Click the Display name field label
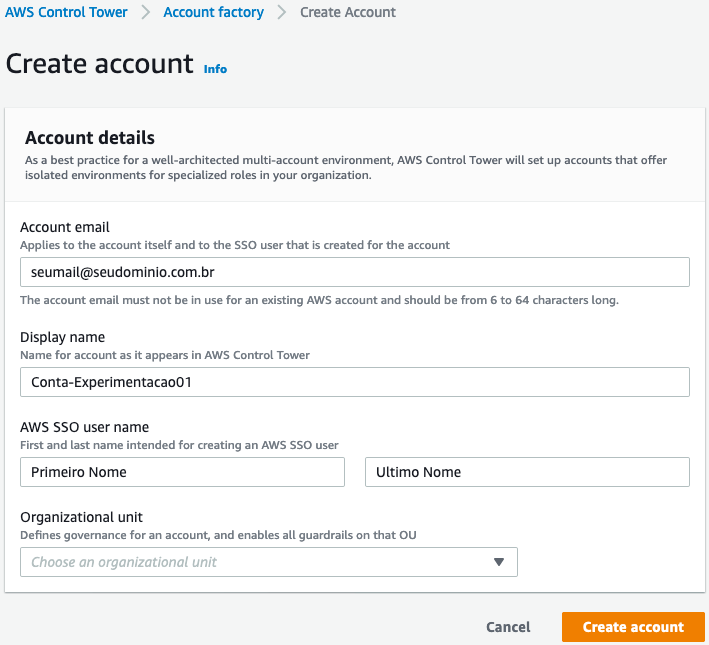The image size is (709, 645). [x=62, y=337]
